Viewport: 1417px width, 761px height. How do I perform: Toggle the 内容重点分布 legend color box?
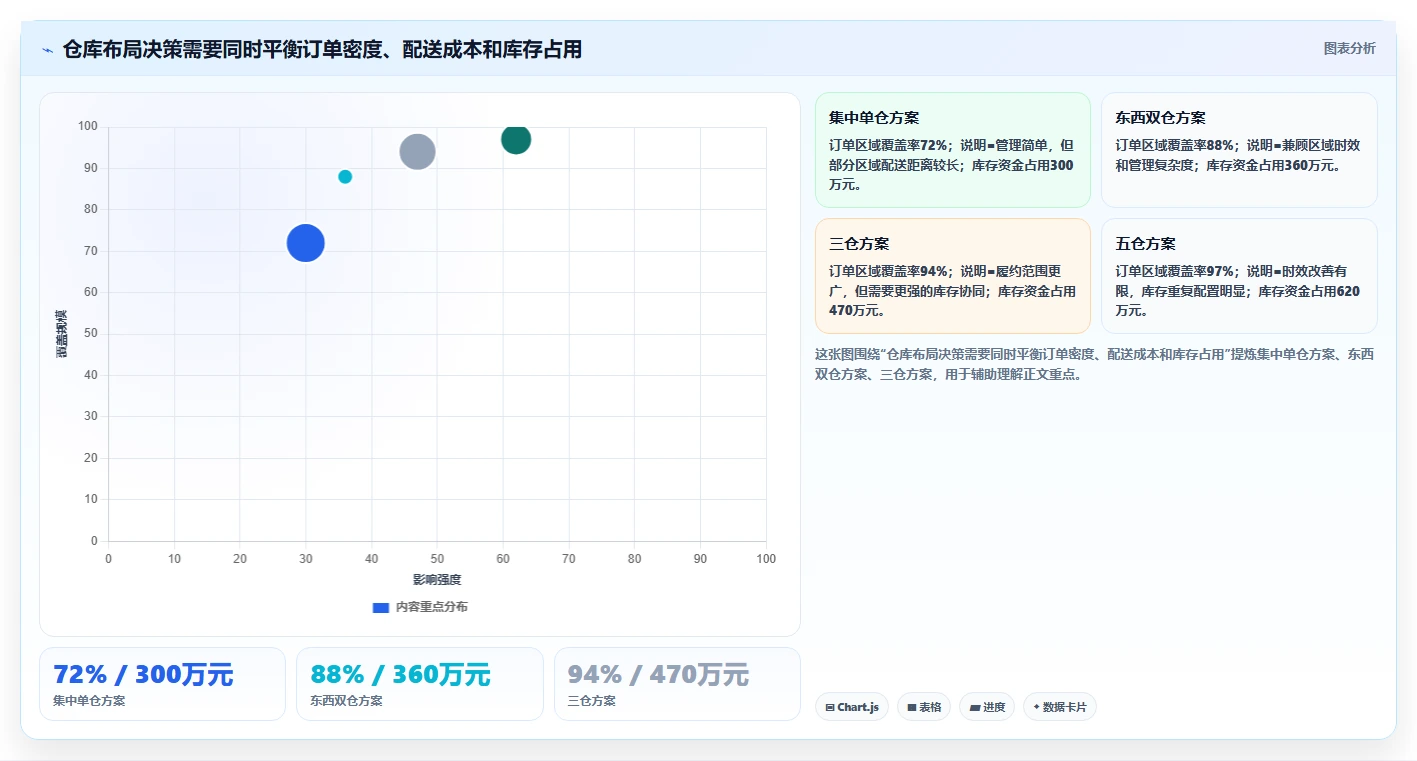coord(380,607)
